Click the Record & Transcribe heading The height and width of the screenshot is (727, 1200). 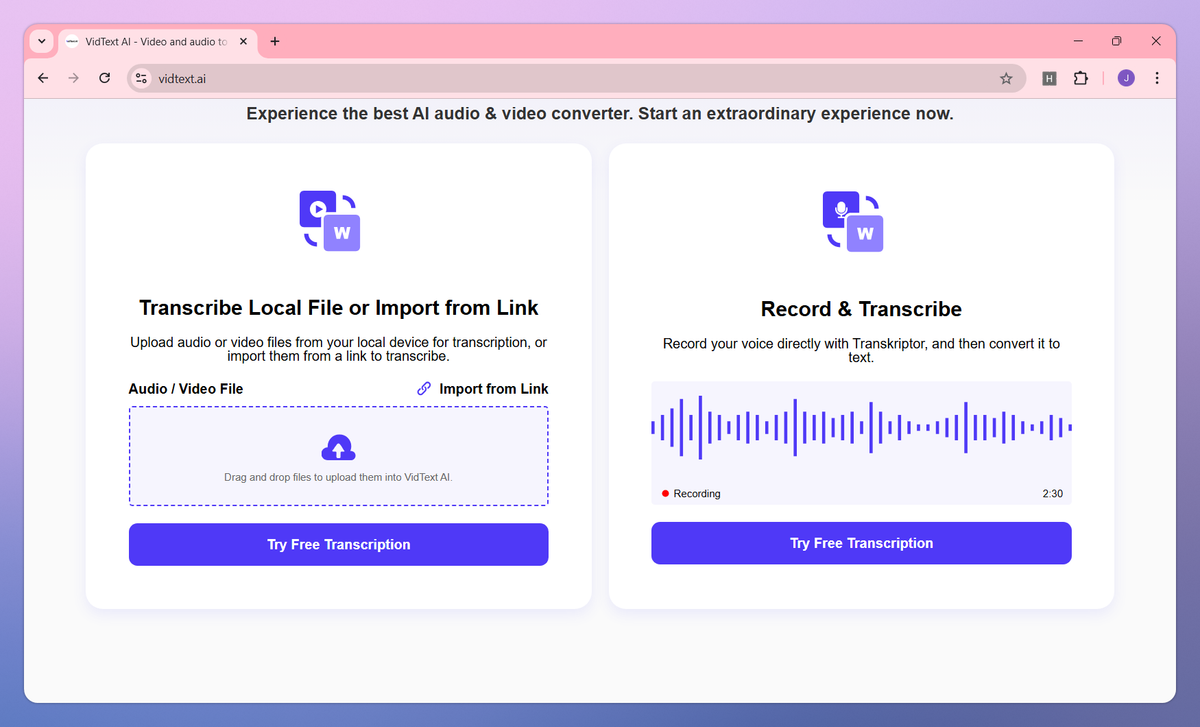click(861, 309)
